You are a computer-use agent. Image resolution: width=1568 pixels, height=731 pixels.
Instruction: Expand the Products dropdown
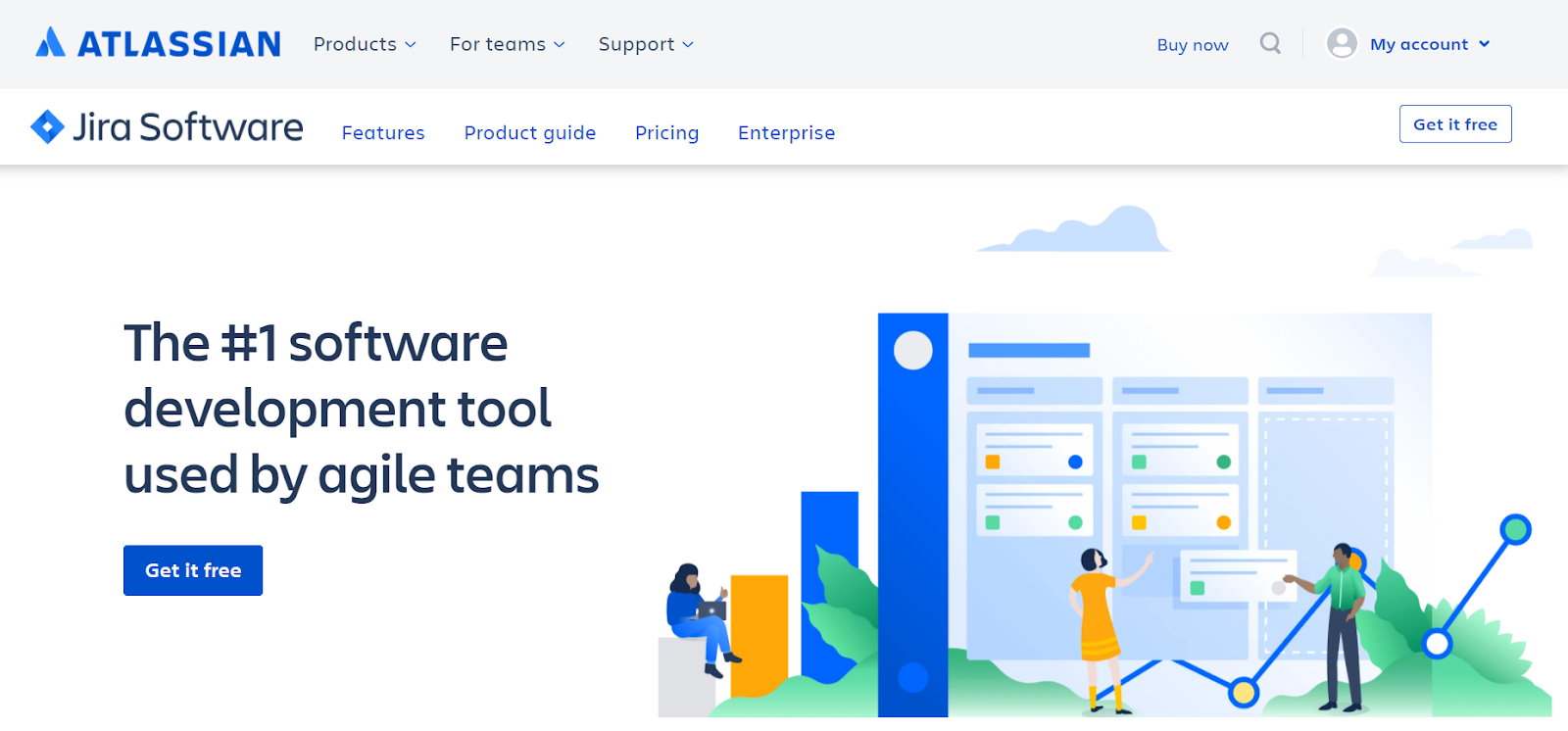[365, 44]
